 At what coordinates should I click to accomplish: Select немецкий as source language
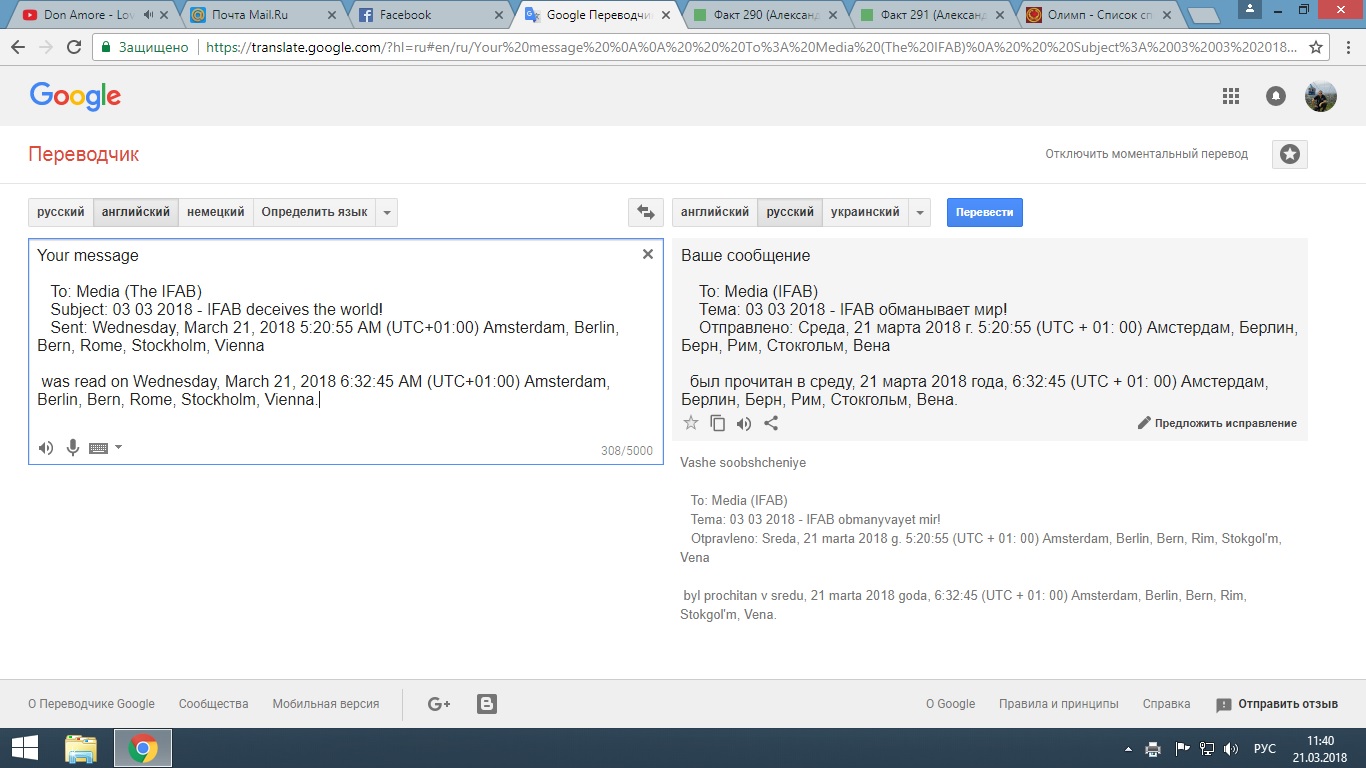pos(216,212)
